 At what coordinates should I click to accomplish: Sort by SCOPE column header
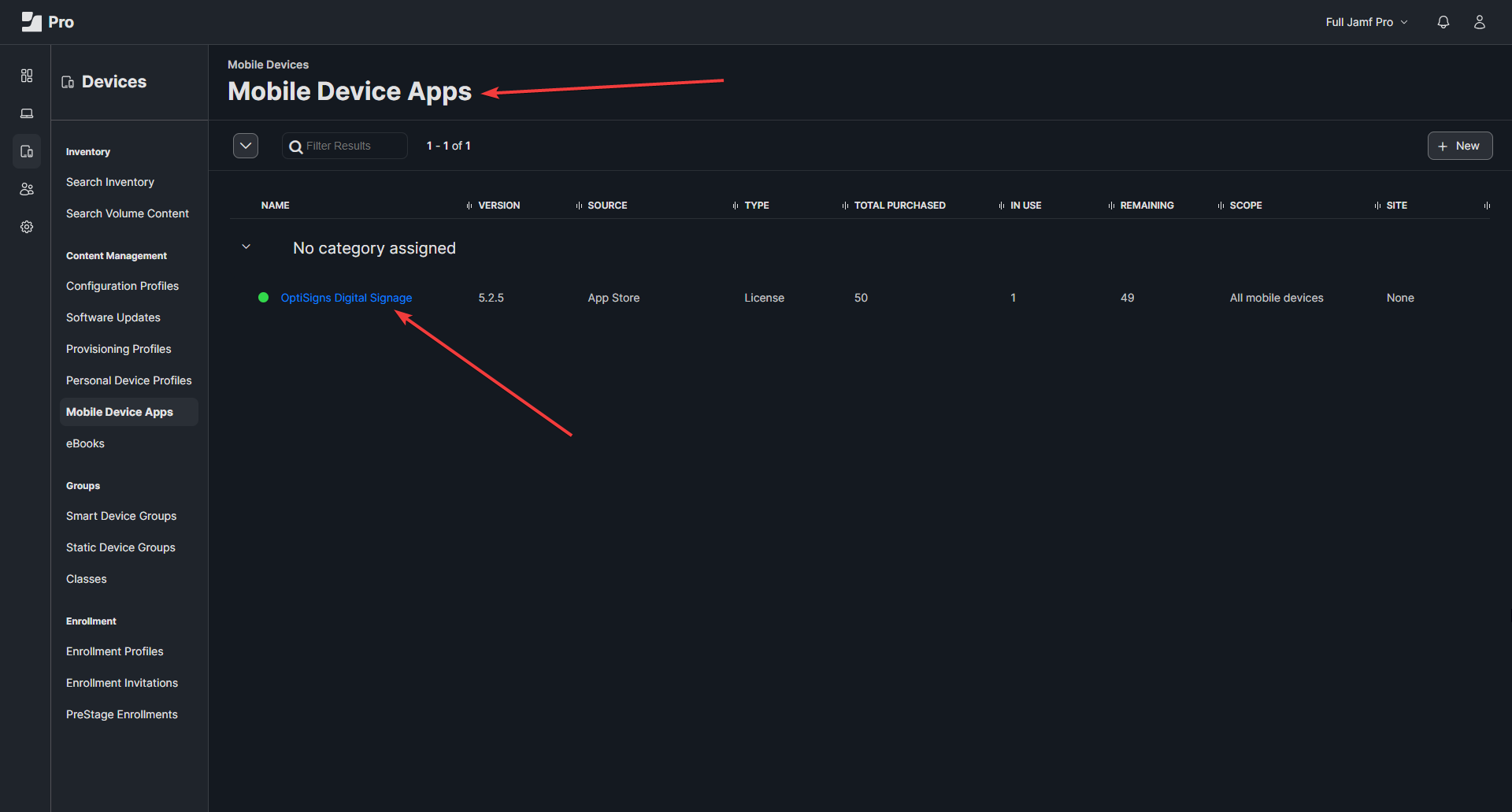1246,206
